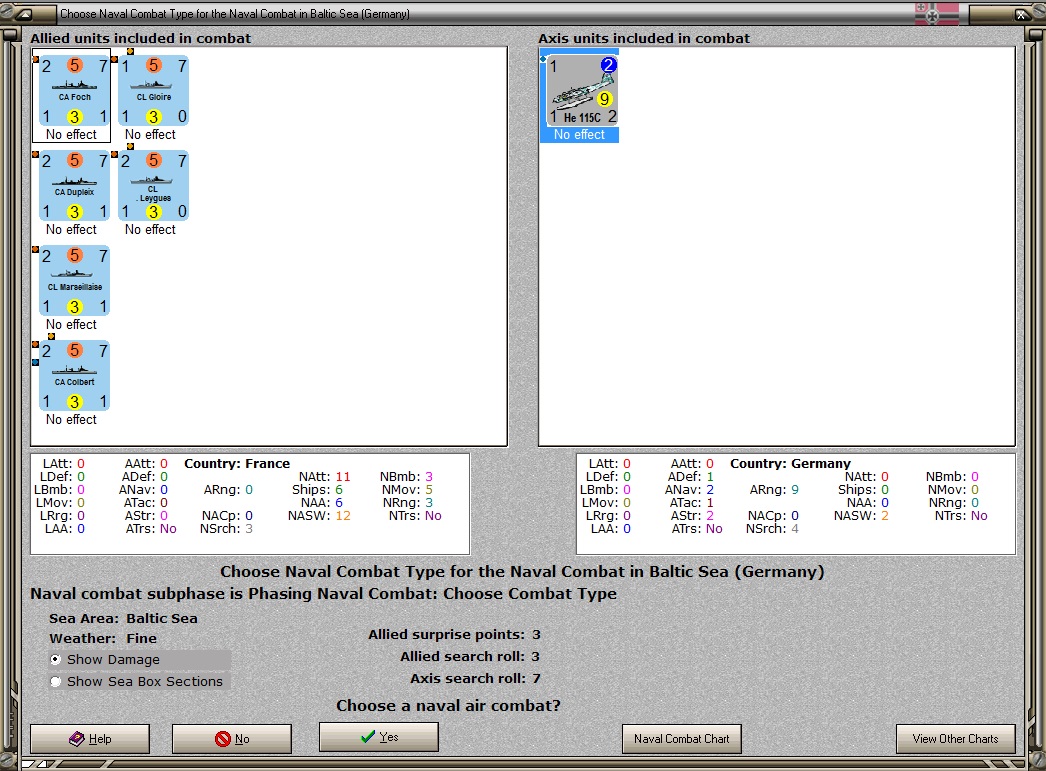Select the CA Dupleix cruiser unit counter
This screenshot has width=1046, height=771.
point(74,186)
